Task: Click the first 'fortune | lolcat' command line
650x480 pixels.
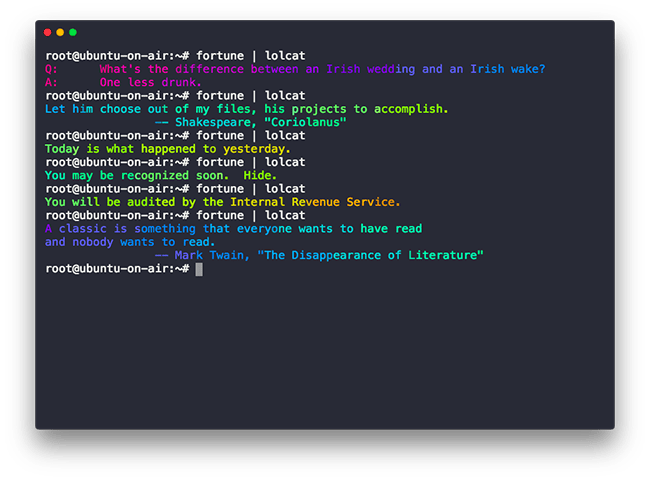Action: click(175, 56)
